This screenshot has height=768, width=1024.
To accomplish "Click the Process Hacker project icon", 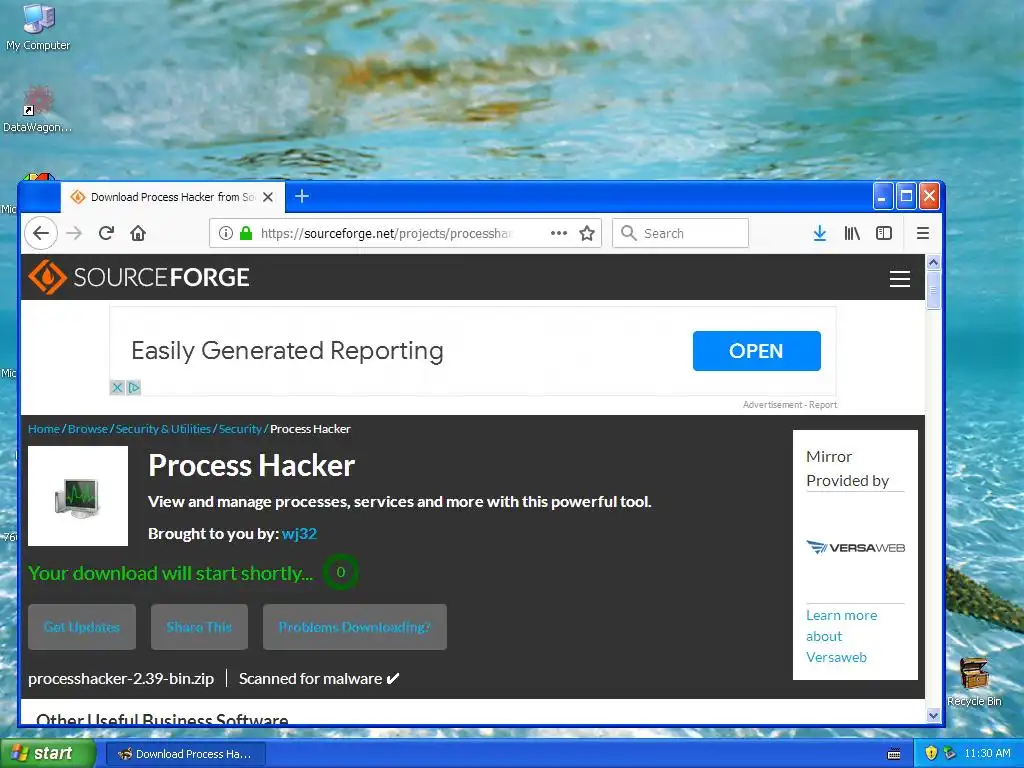I will pyautogui.click(x=78, y=496).
